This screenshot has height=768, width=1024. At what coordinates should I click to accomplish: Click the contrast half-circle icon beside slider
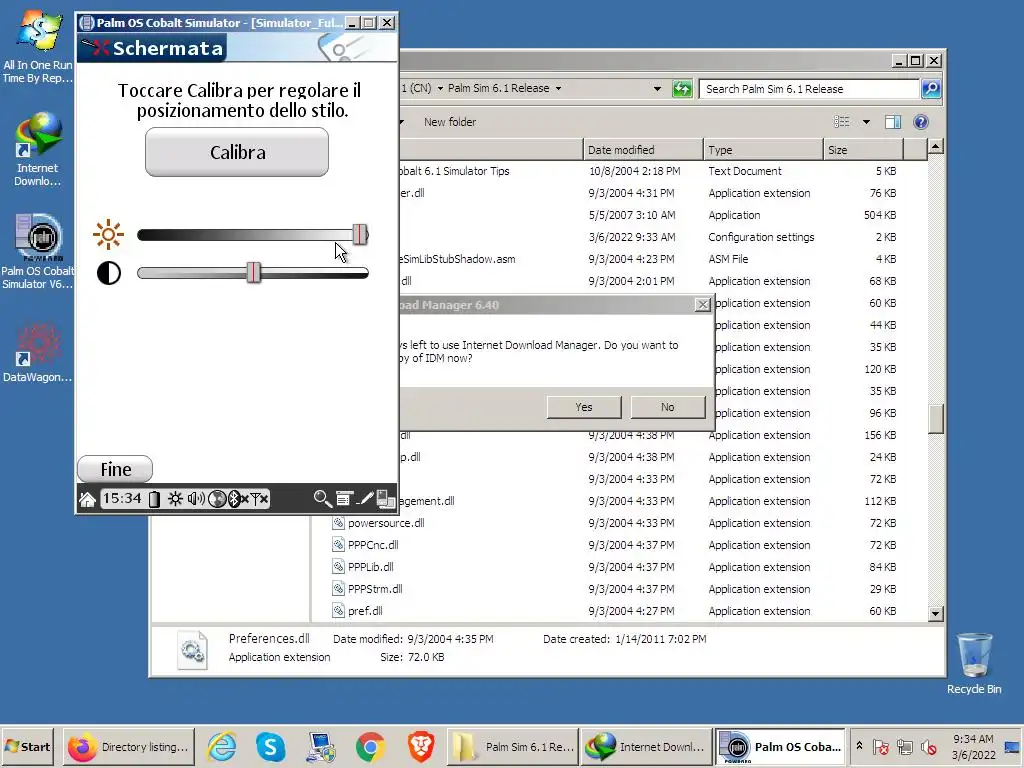coord(109,273)
